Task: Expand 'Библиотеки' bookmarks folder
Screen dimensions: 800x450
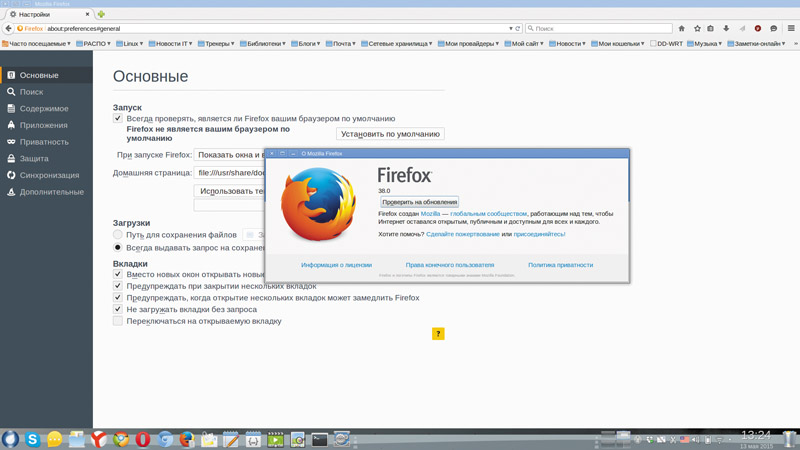Action: (263, 44)
